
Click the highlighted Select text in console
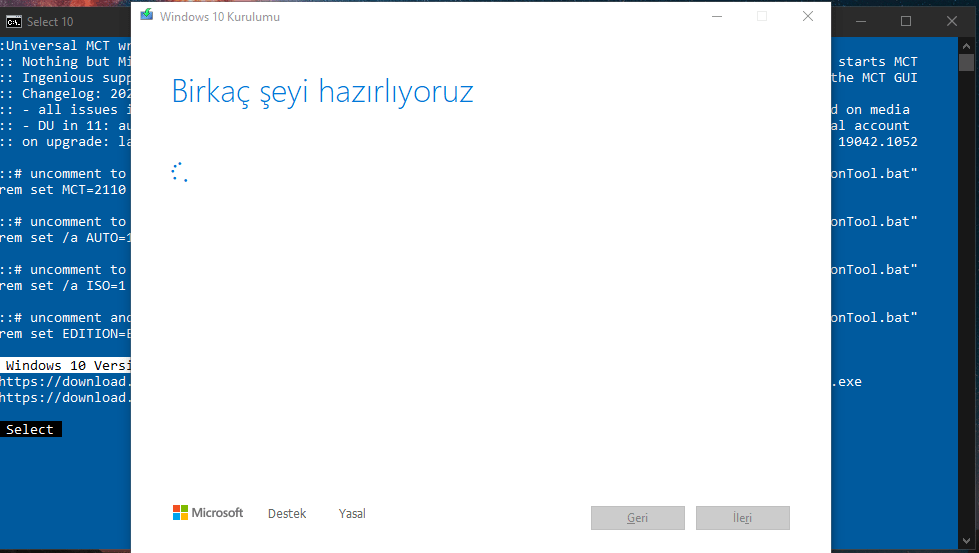tap(30, 429)
